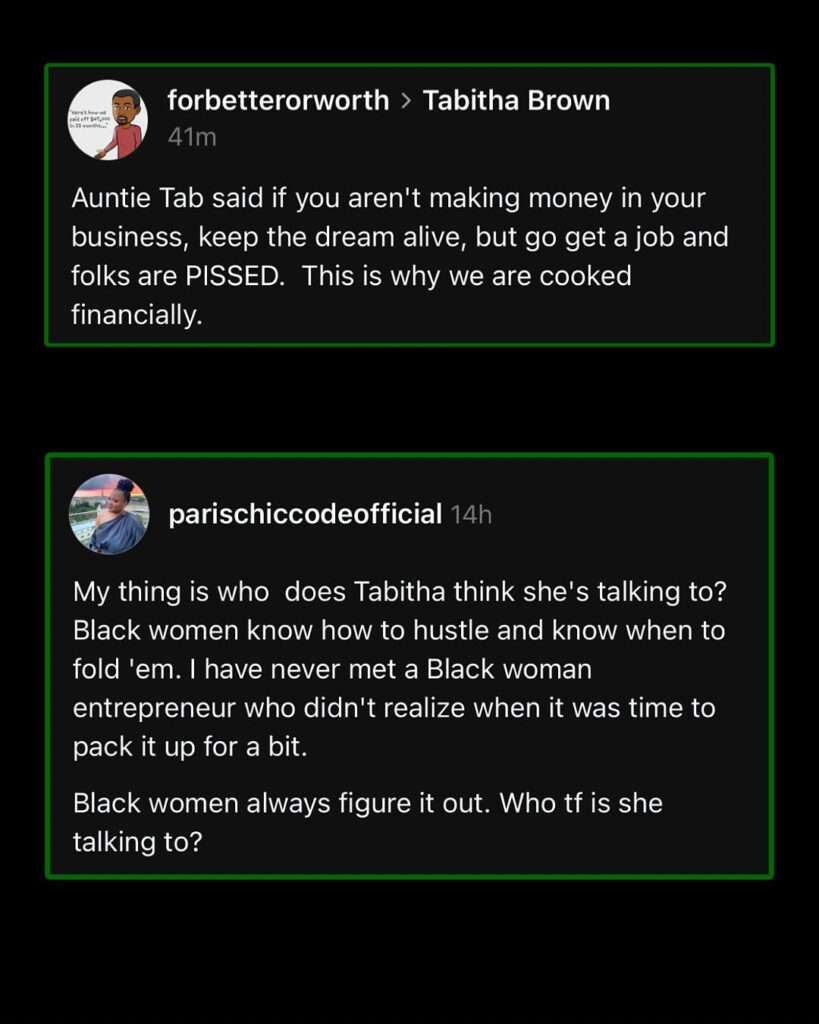
Task: Go to the Tabitha Brown thread link
Action: click(x=516, y=100)
